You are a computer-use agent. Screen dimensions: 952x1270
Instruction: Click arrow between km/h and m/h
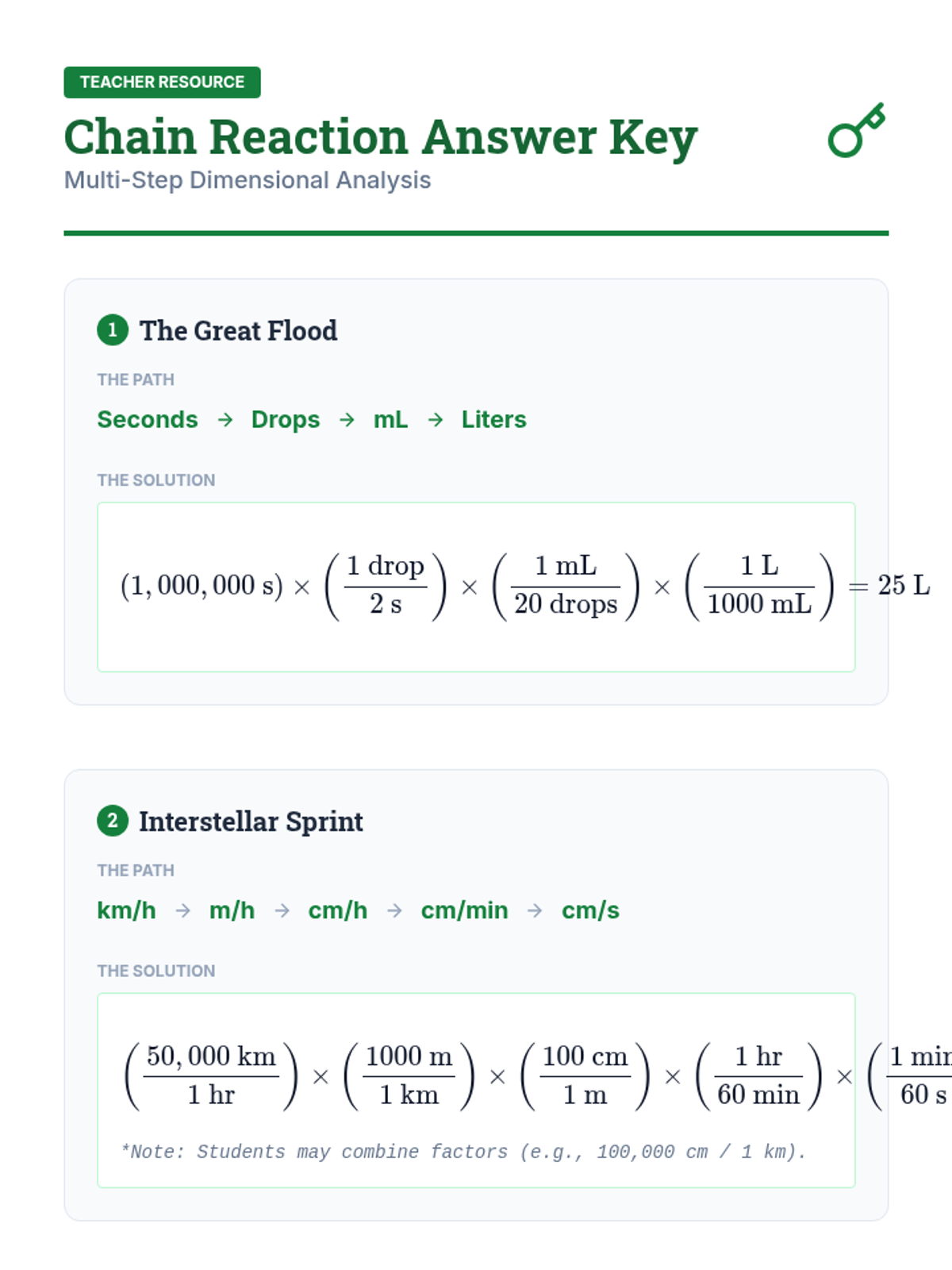coord(182,910)
